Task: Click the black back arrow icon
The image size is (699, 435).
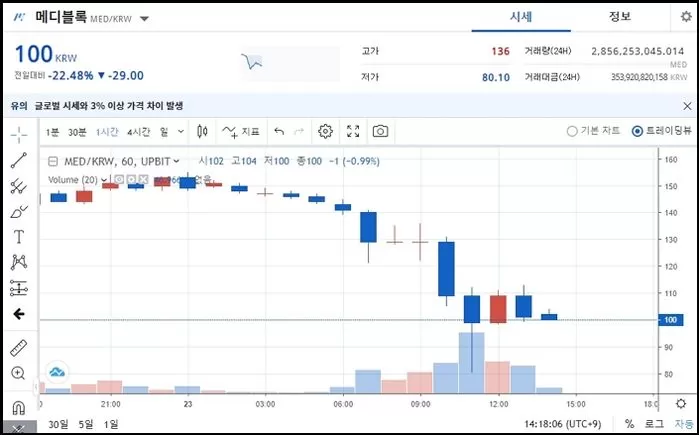Action: point(19,314)
